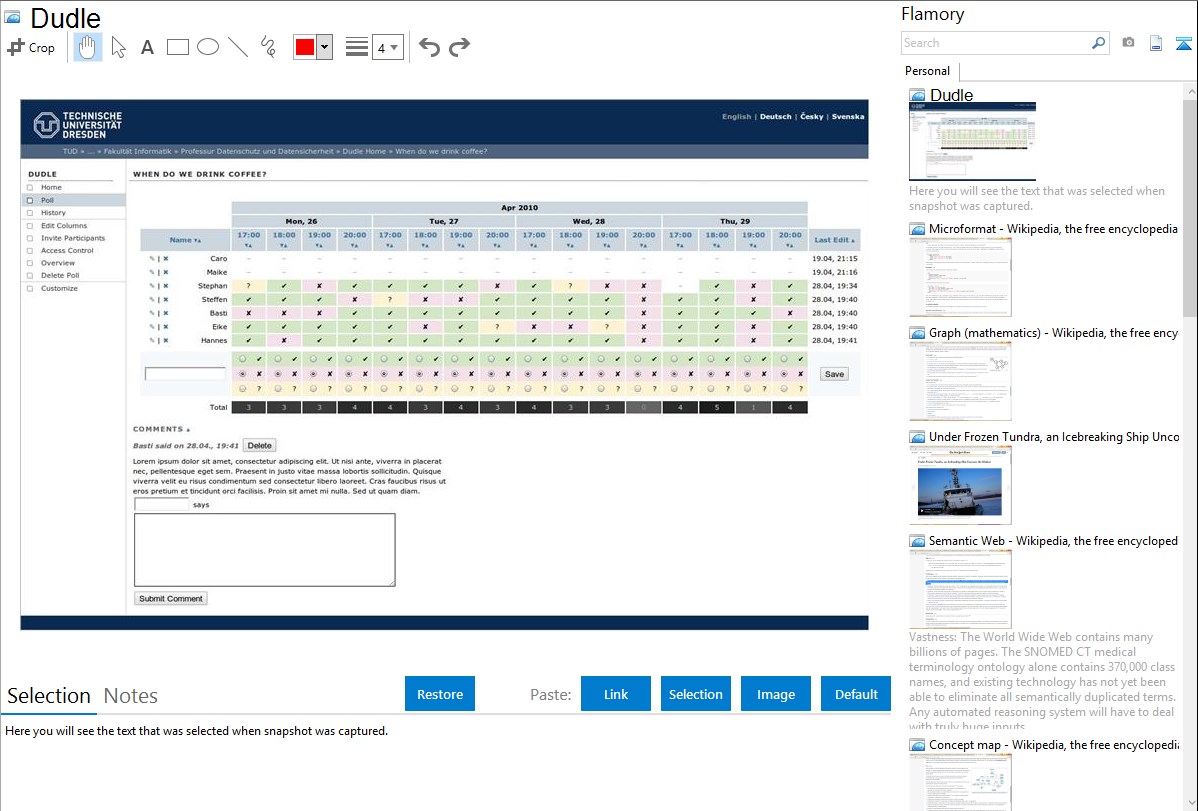Click the icon beside Semantic Web title
This screenshot has height=811, width=1198.
pos(917,540)
